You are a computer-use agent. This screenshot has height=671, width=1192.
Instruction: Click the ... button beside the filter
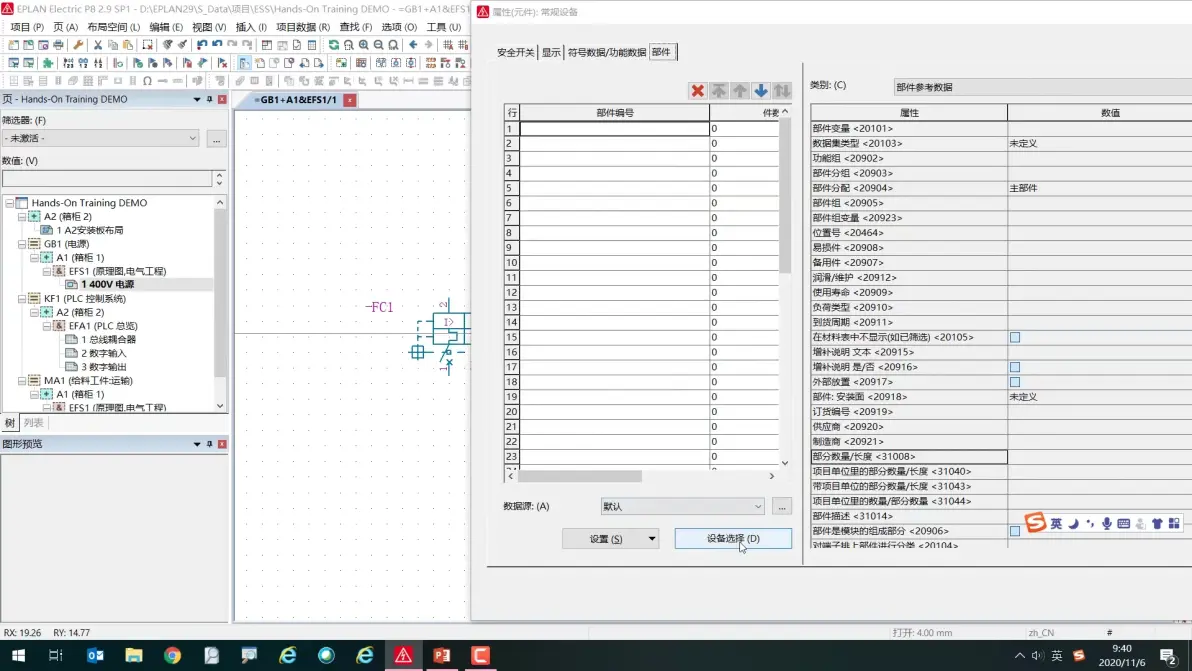216,139
